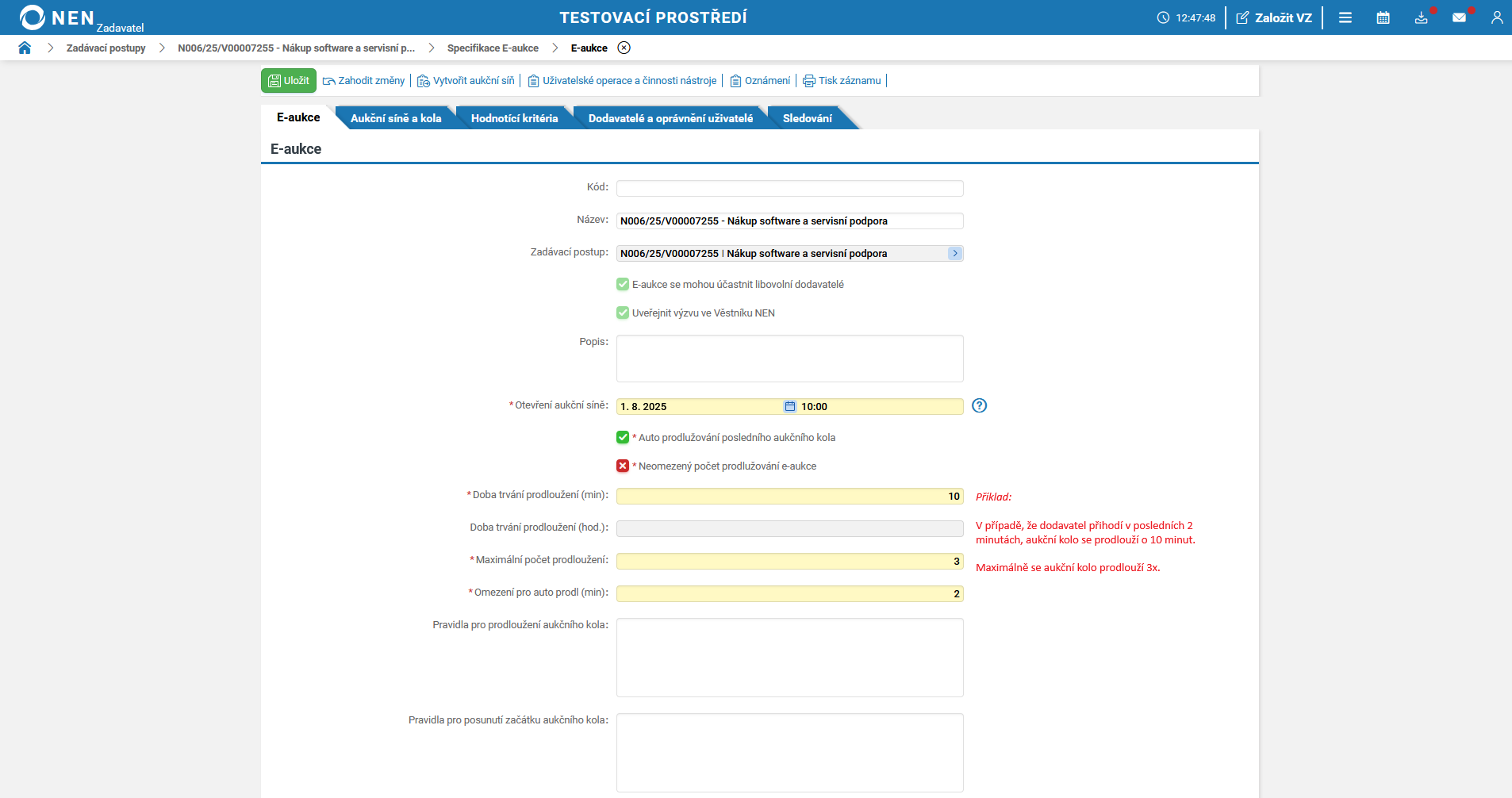Toggle Neomezený počet prodlužování e-aukce checkbox
The width and height of the screenshot is (1512, 798).
[x=623, y=466]
